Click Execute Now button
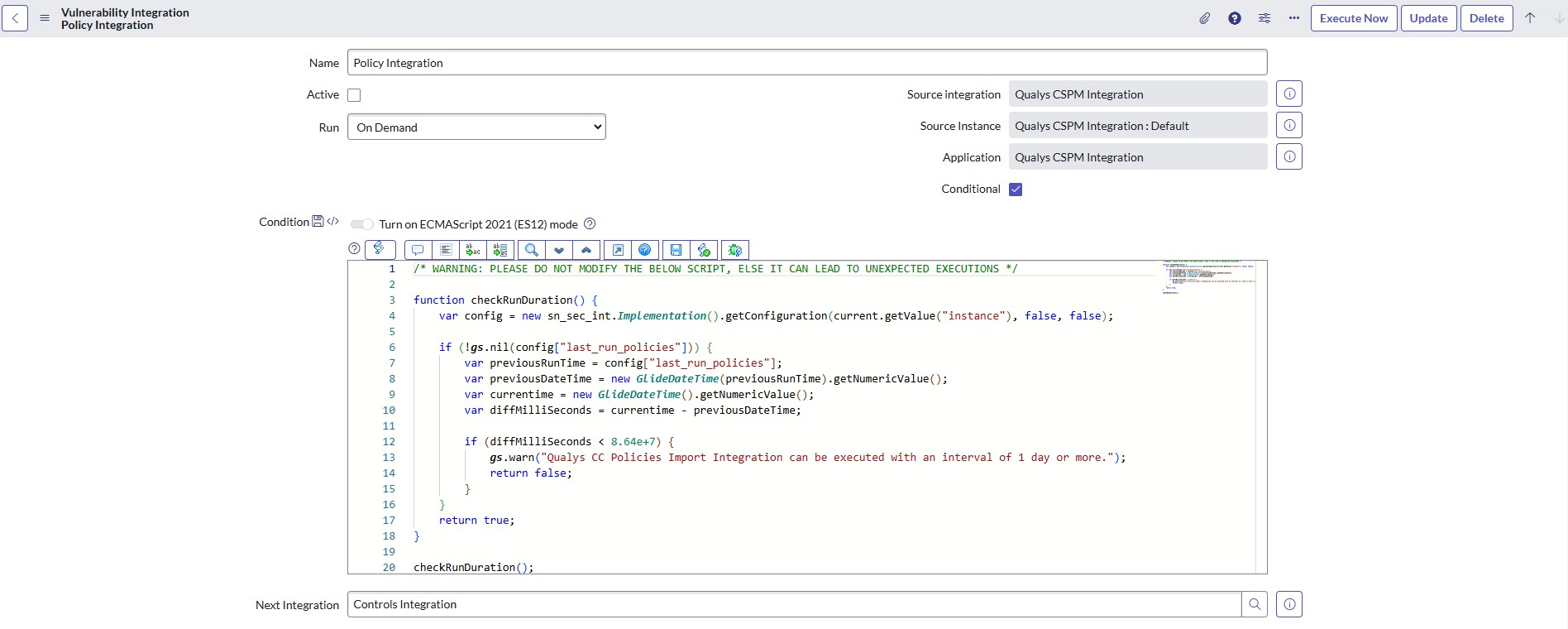This screenshot has width=1568, height=629. tap(1354, 18)
